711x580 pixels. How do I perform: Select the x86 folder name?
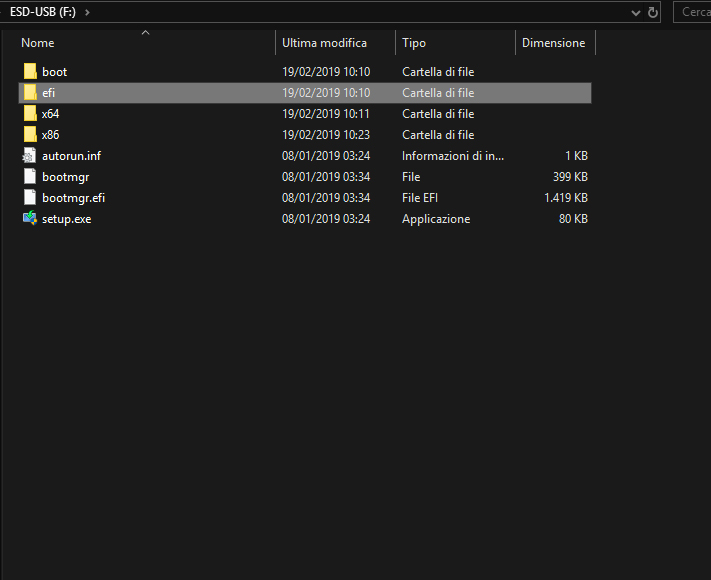[x=50, y=135]
